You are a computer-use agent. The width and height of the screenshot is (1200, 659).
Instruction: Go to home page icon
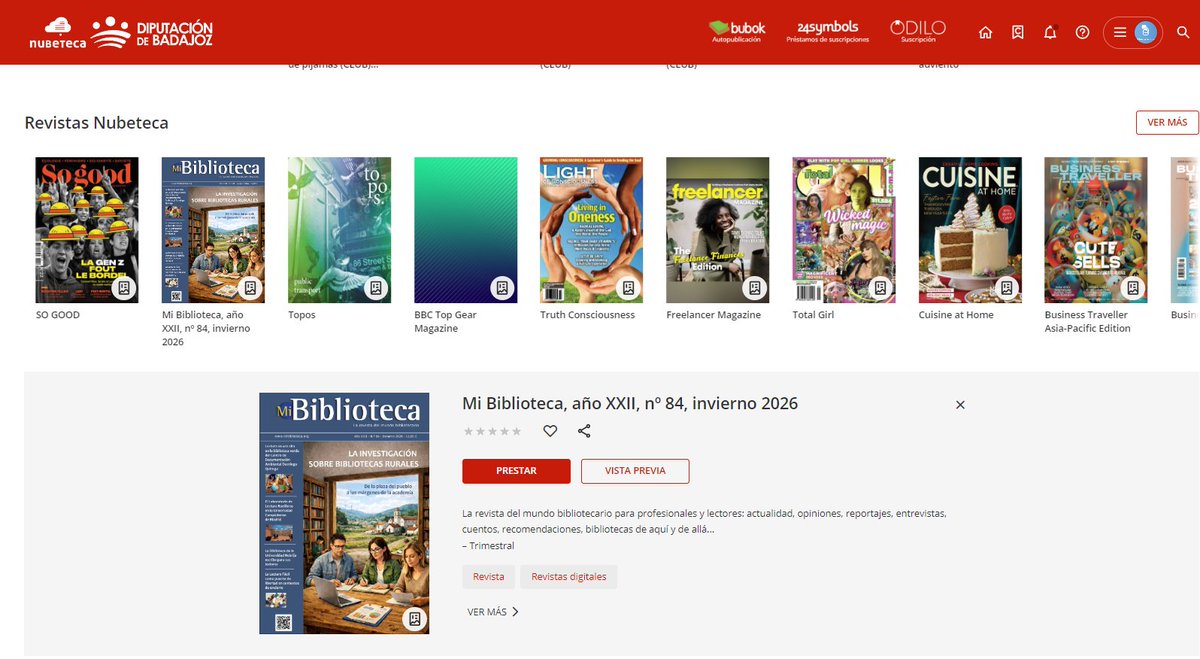click(x=985, y=32)
